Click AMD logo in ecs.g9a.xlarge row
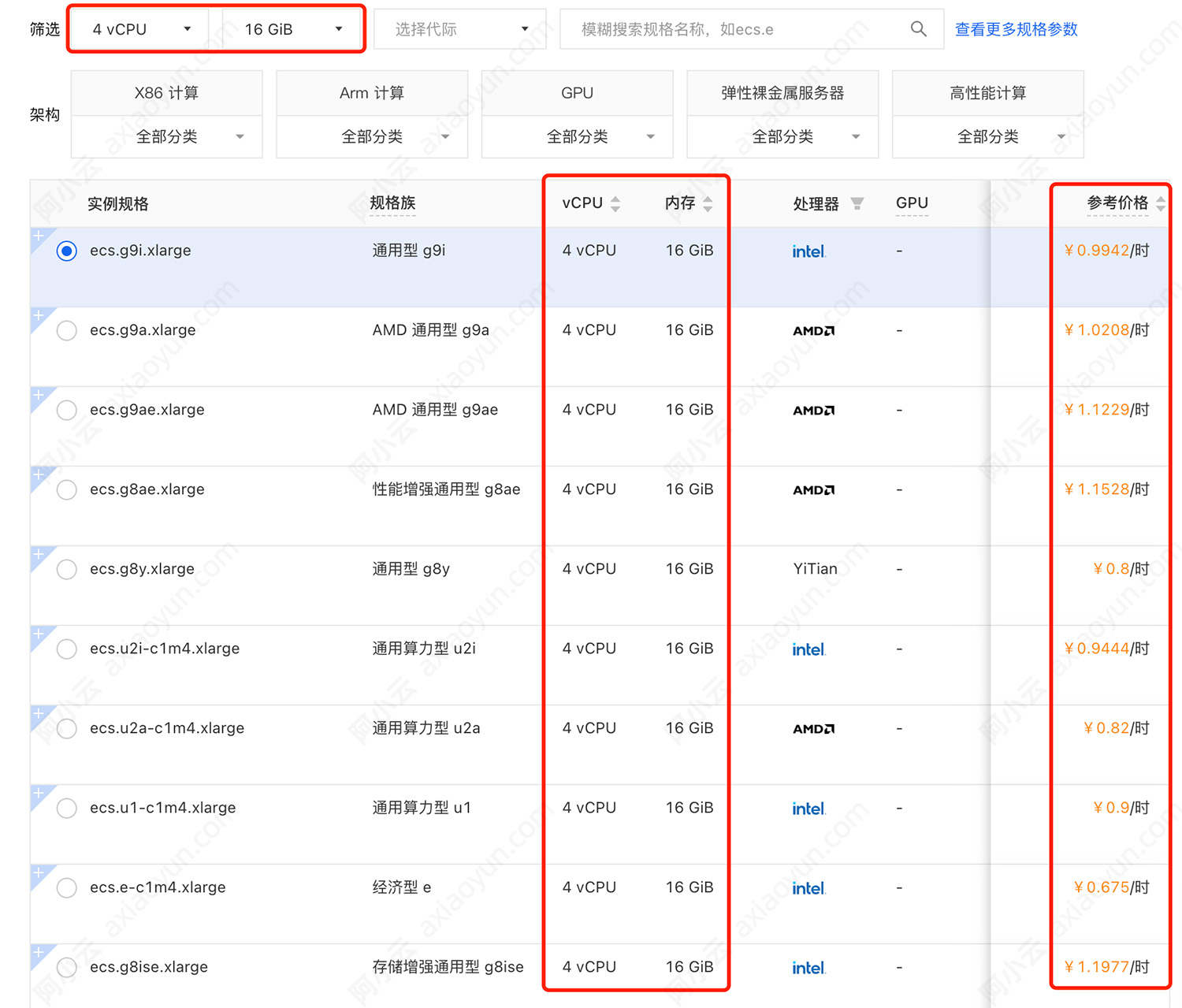 [x=814, y=331]
